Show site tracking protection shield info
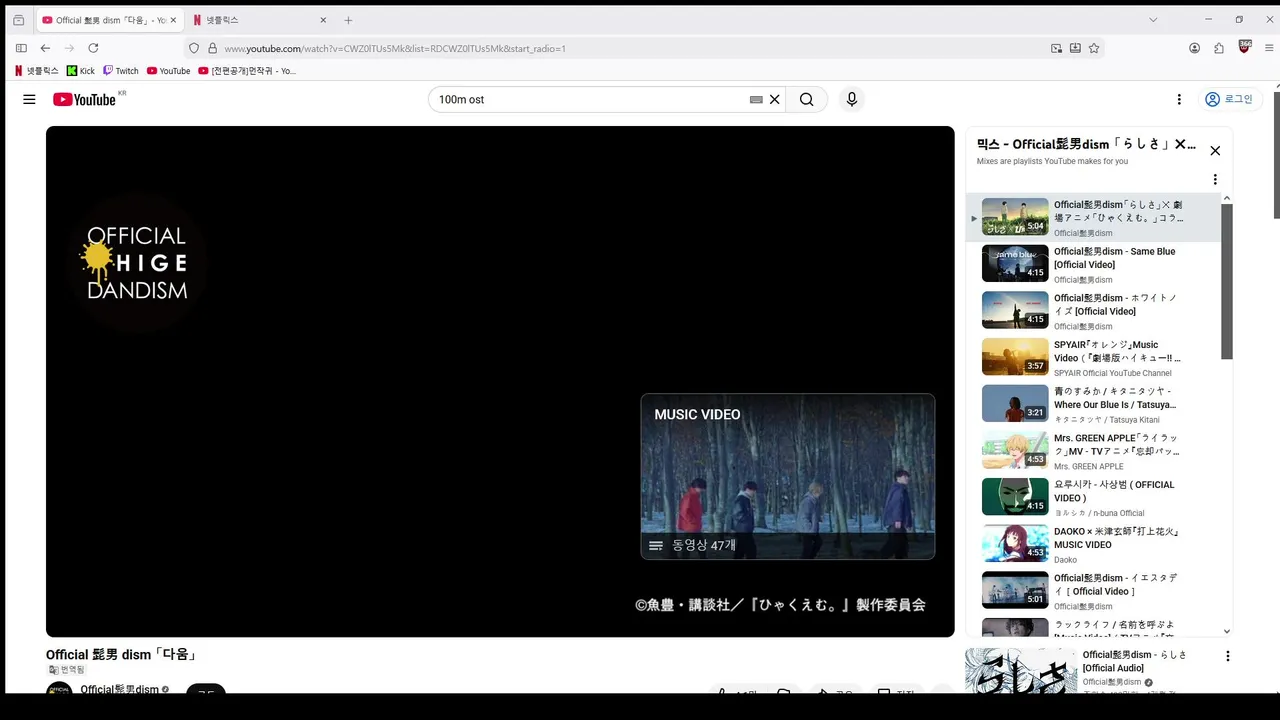This screenshot has width=1280, height=720. coord(194,48)
